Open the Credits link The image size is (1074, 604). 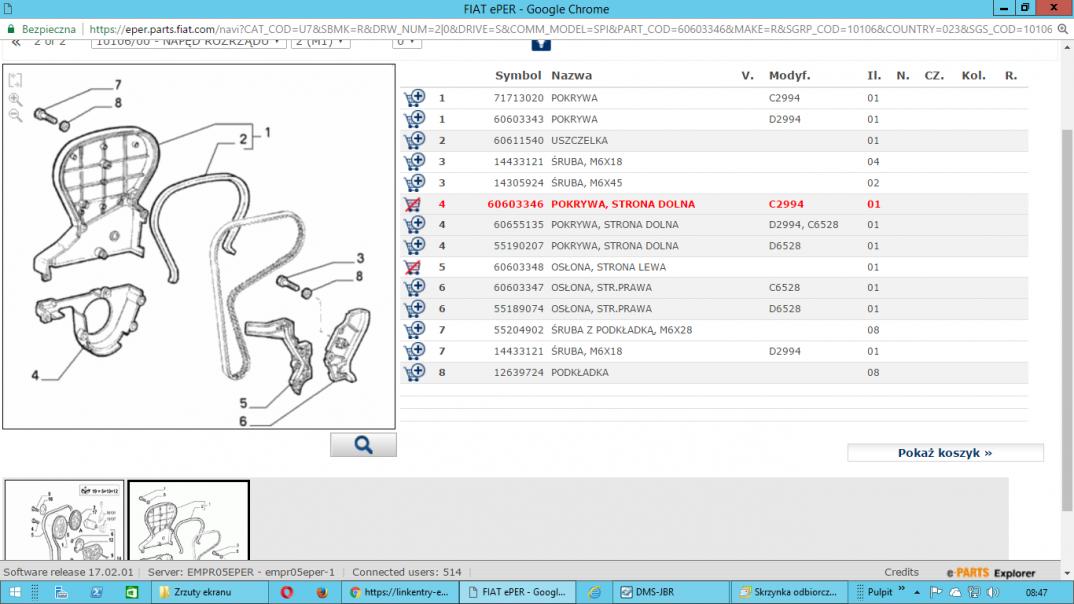point(901,572)
